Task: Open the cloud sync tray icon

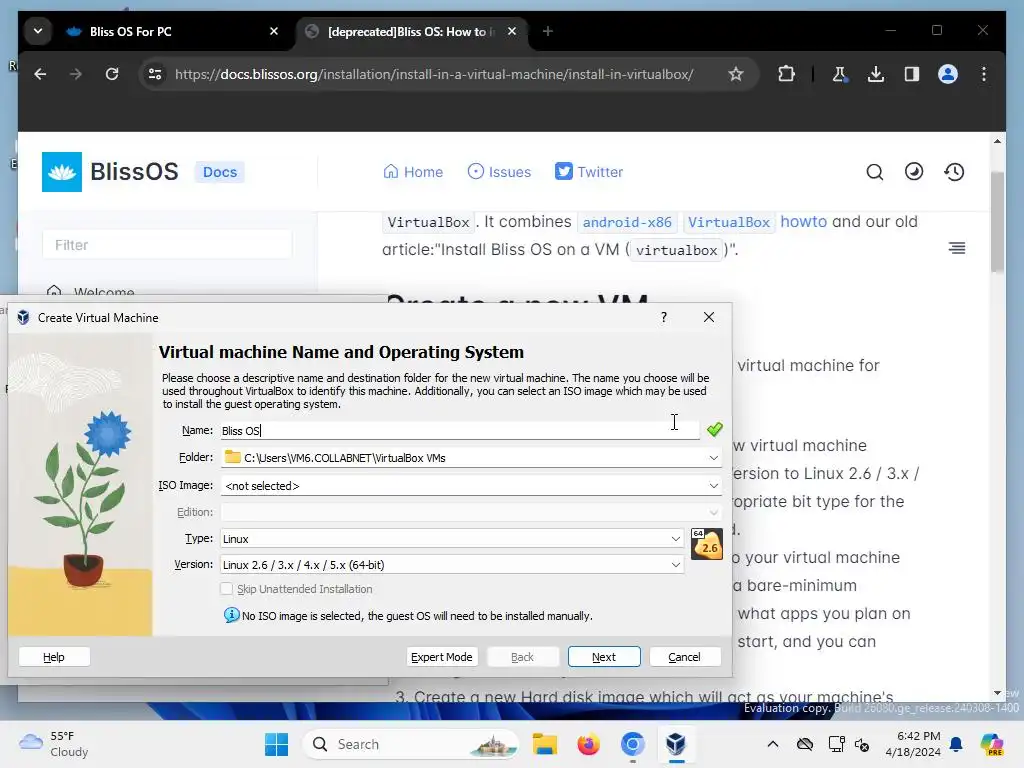Action: click(805, 744)
